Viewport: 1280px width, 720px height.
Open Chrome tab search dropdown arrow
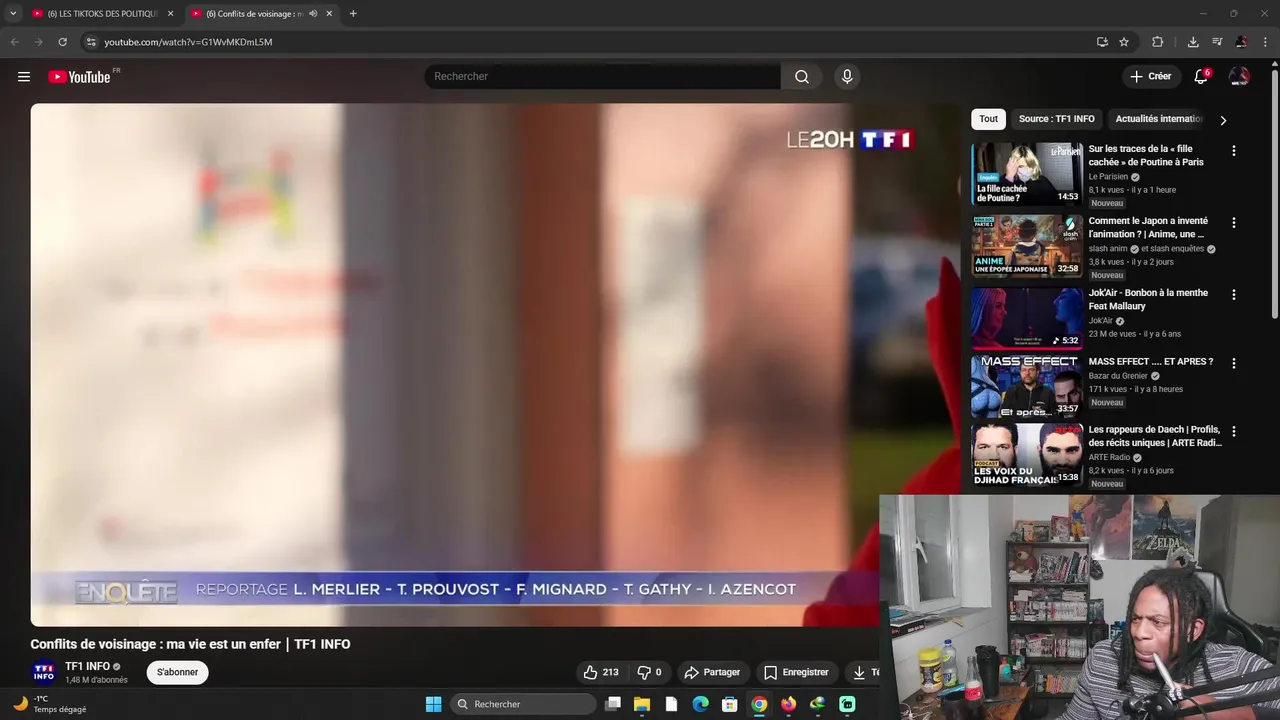click(13, 14)
